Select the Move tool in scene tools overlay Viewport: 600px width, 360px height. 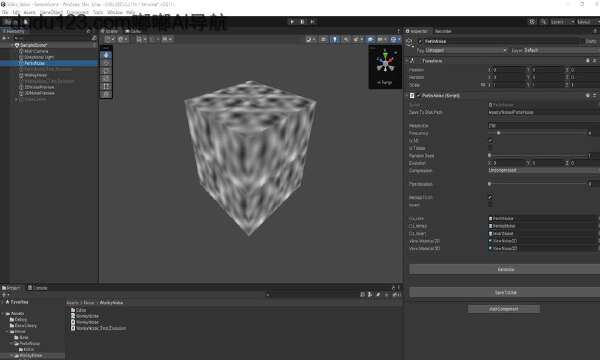(x=106, y=63)
